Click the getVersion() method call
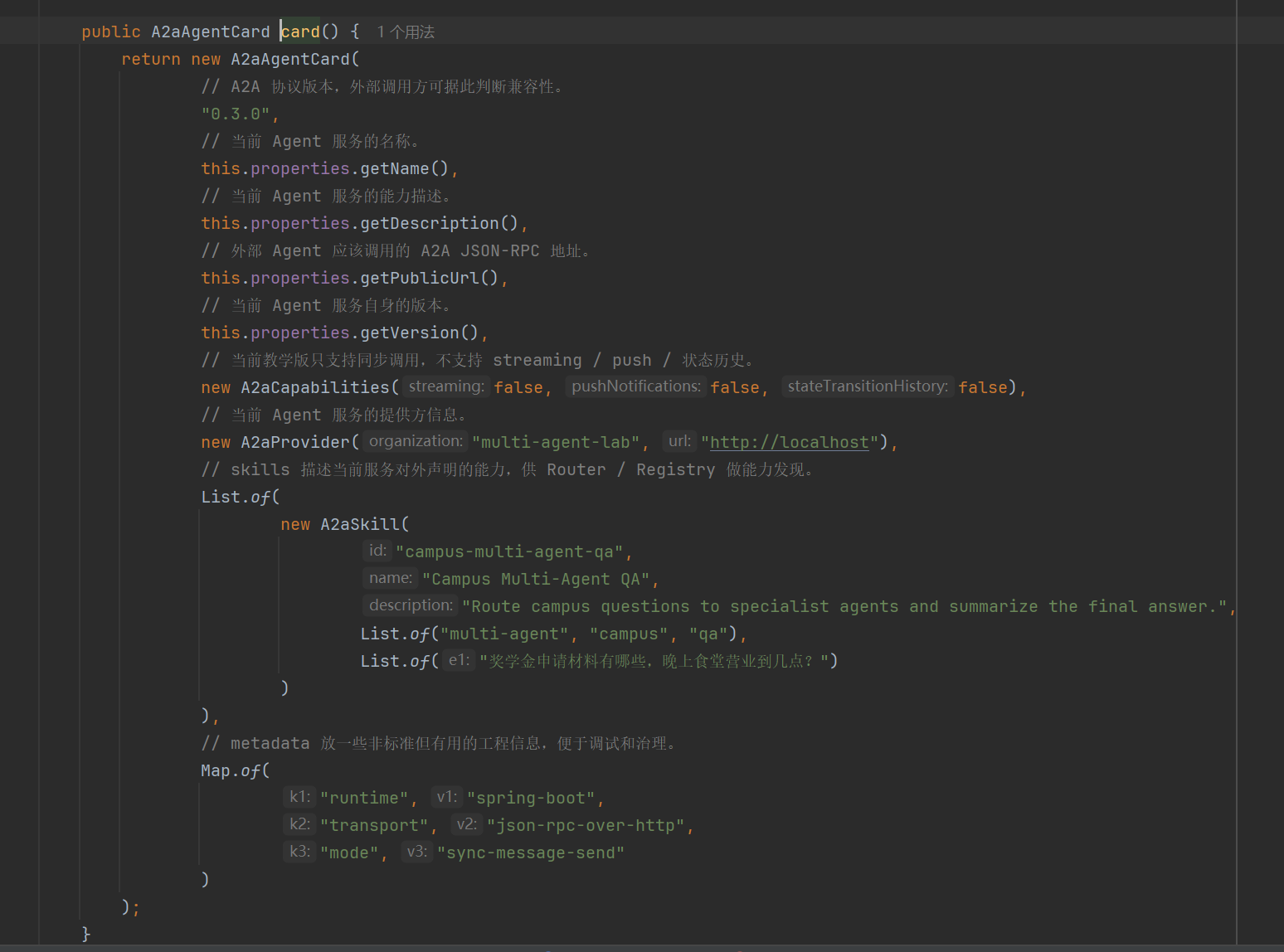This screenshot has height=952, width=1284. [420, 333]
